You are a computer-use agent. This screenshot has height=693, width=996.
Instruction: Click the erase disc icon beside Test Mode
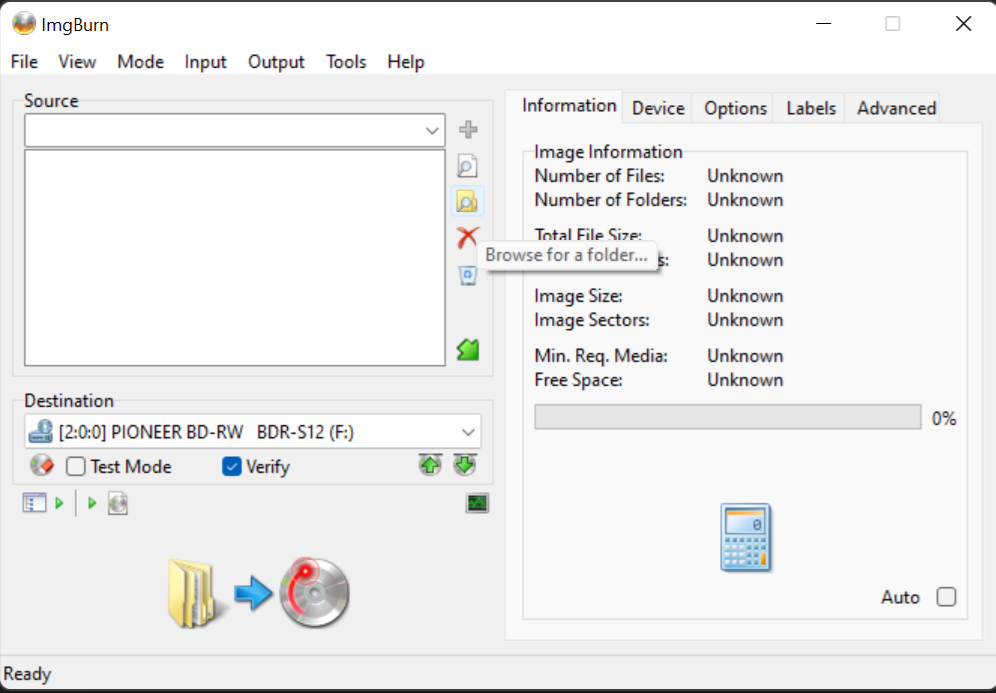41,466
